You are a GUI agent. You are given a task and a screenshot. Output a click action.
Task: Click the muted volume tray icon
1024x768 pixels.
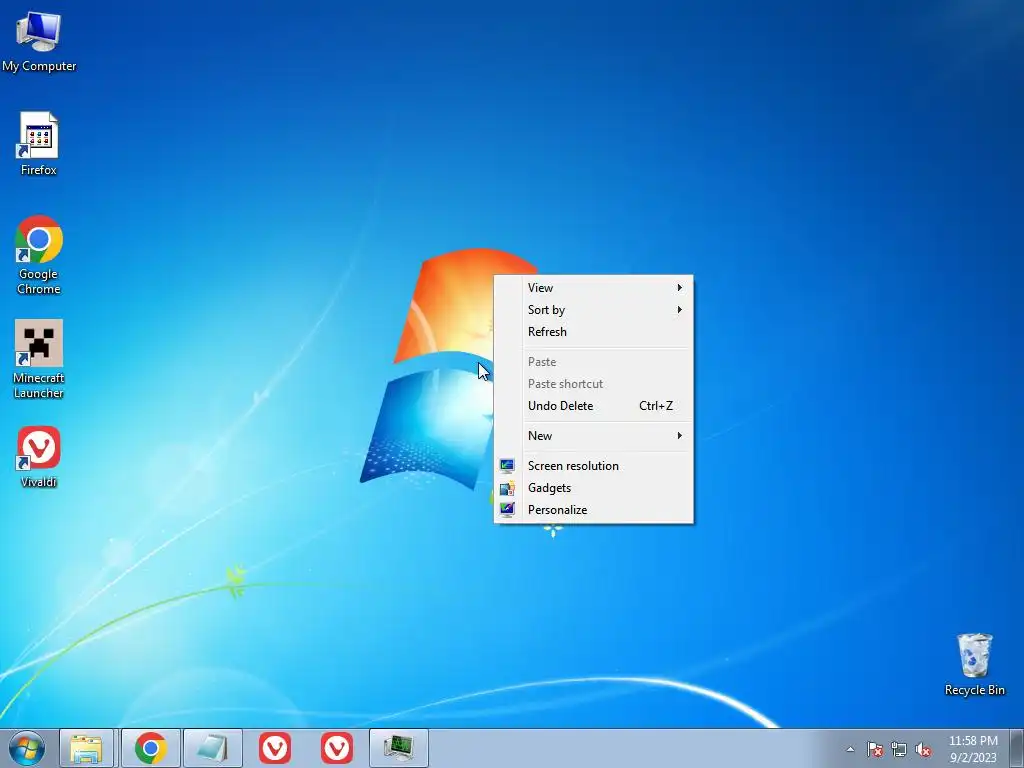tap(923, 749)
